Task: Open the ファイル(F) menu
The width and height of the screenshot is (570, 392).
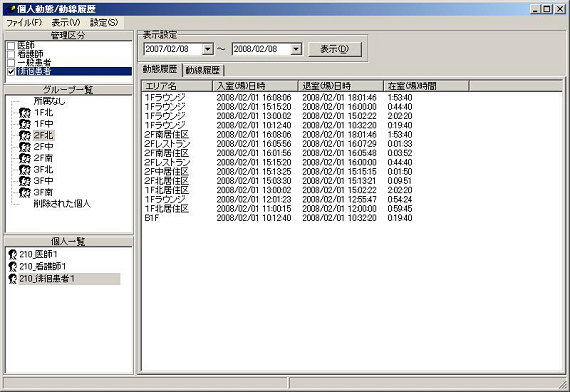Action: point(24,23)
